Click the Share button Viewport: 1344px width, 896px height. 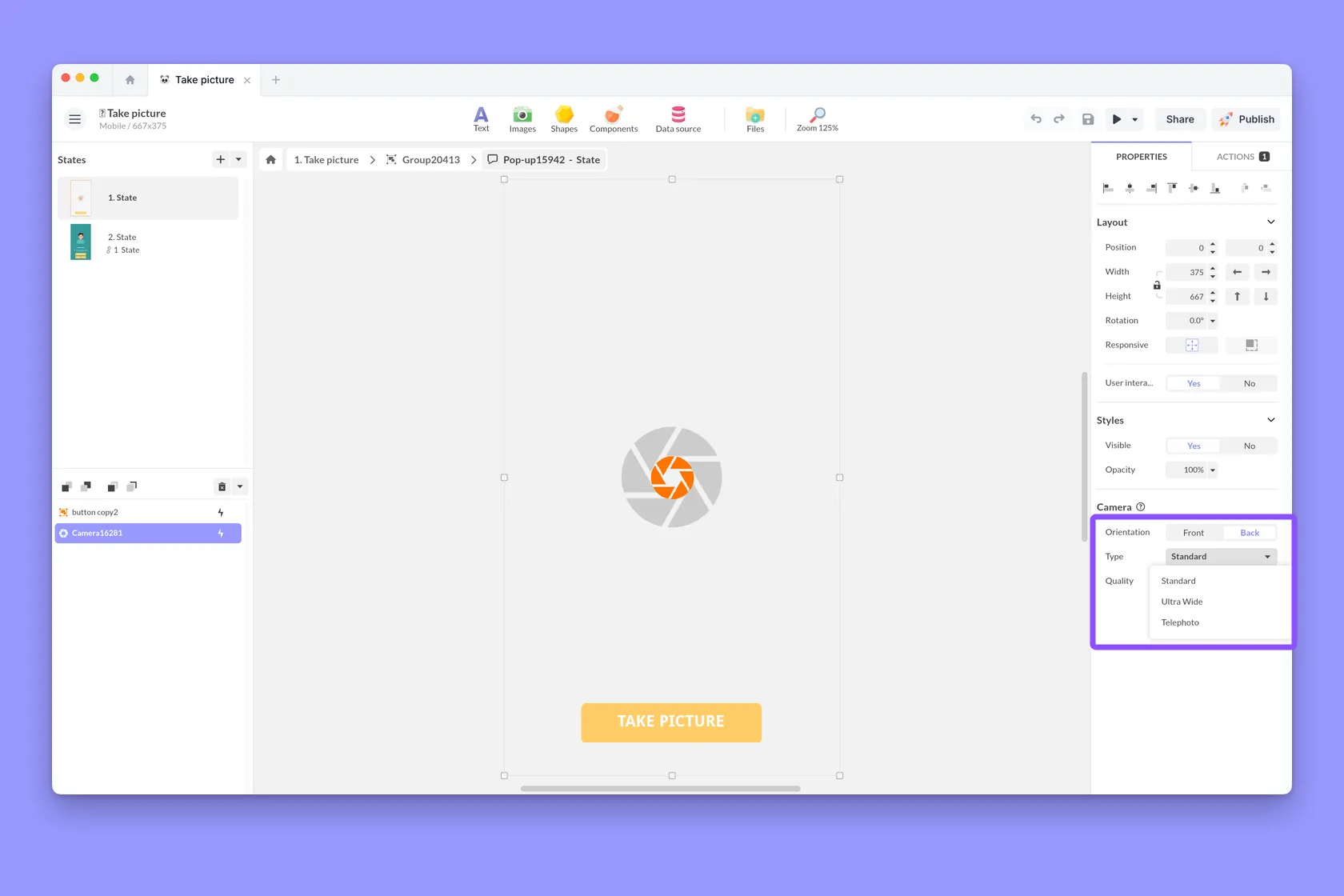pyautogui.click(x=1180, y=119)
